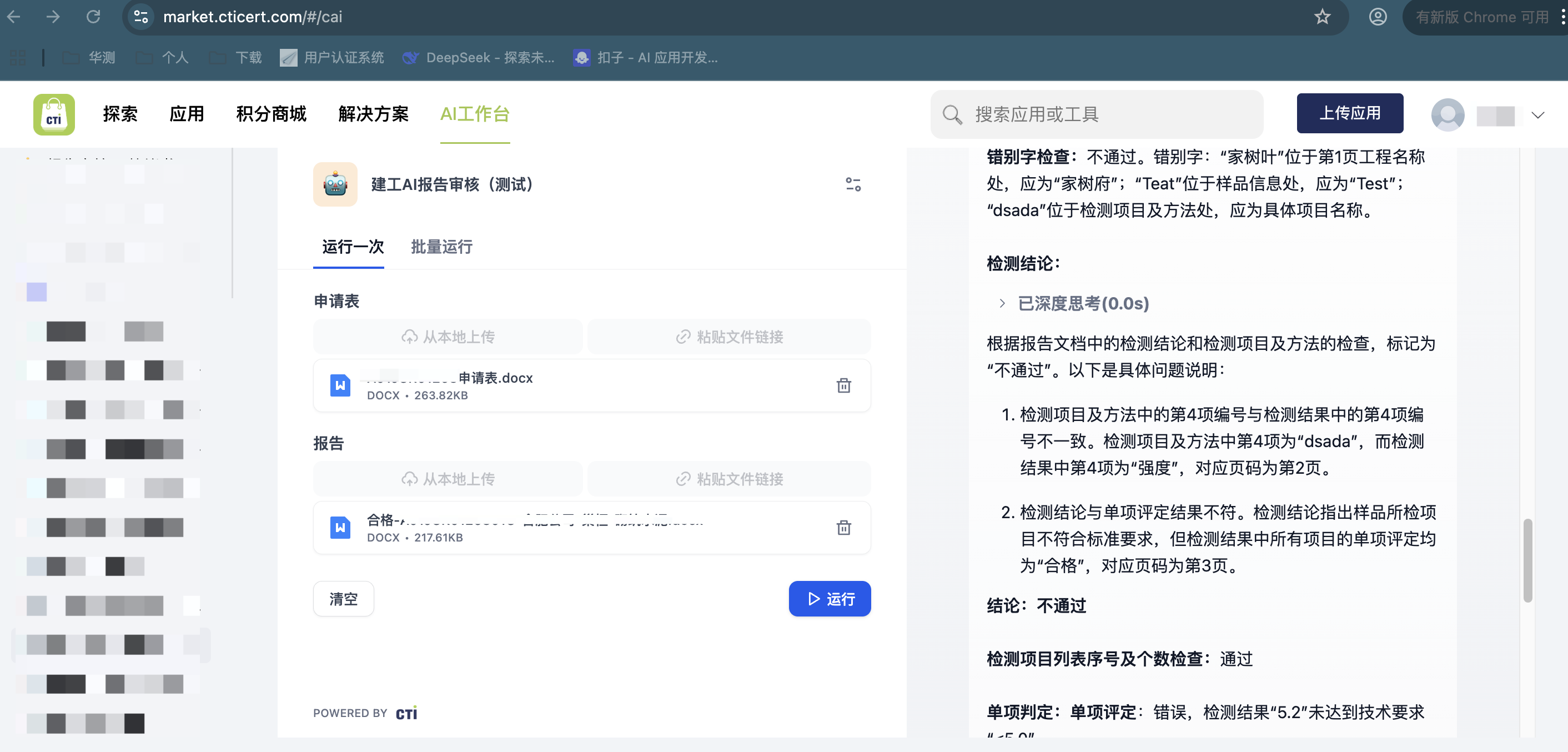Open Chrome profile icon in the toolbar
1568x752 pixels.
pos(1378,17)
